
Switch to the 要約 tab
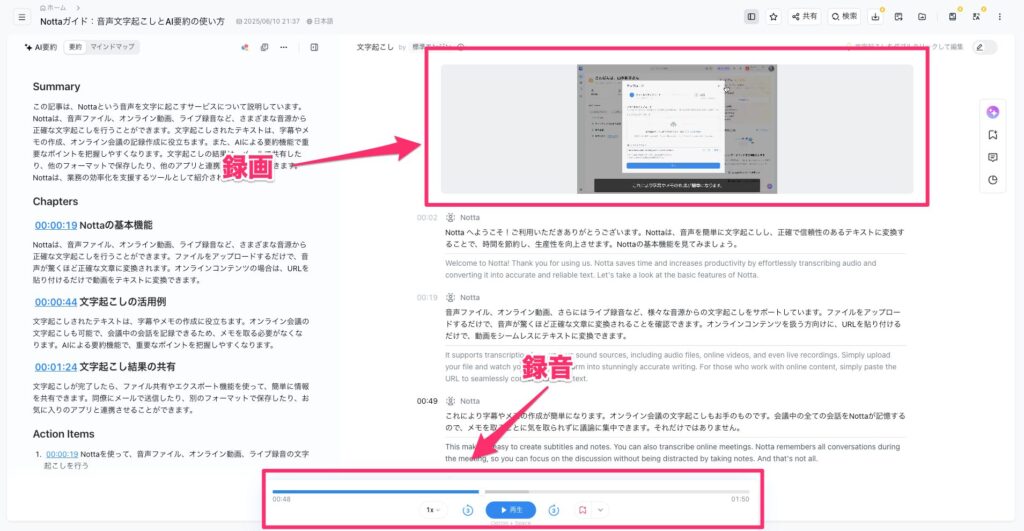76,47
